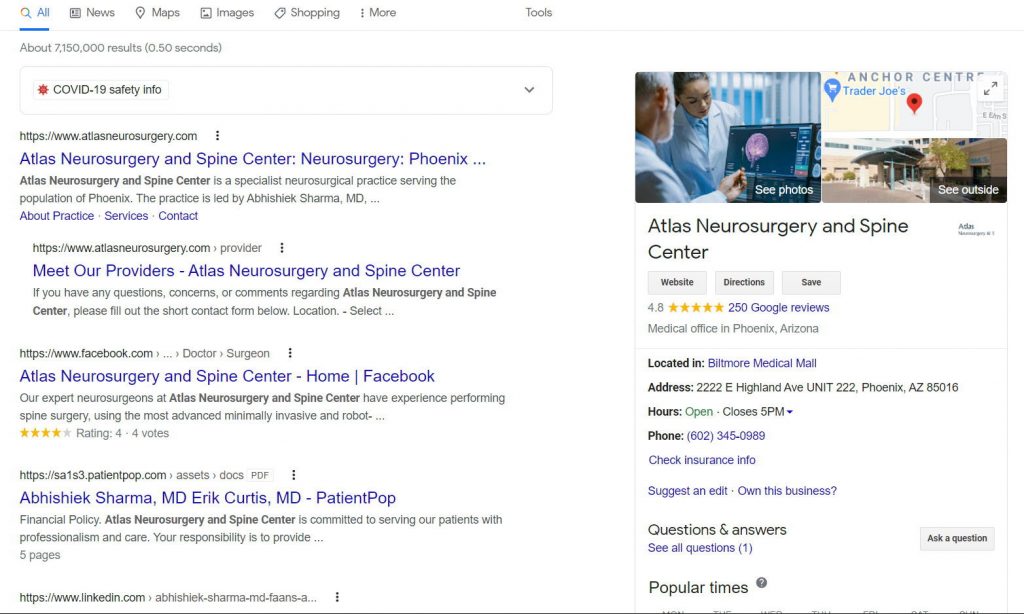
Task: Click the expand map icon
Action: click(x=990, y=88)
